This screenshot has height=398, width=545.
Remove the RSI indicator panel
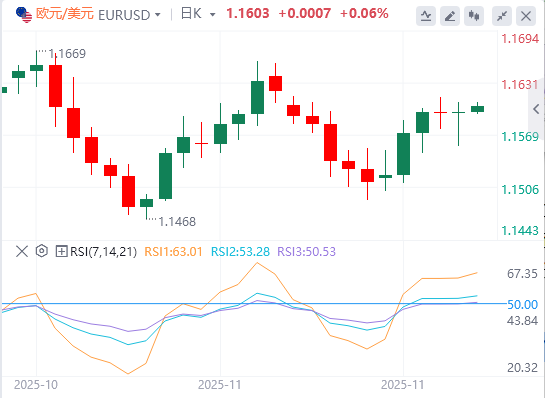pyautogui.click(x=22, y=251)
